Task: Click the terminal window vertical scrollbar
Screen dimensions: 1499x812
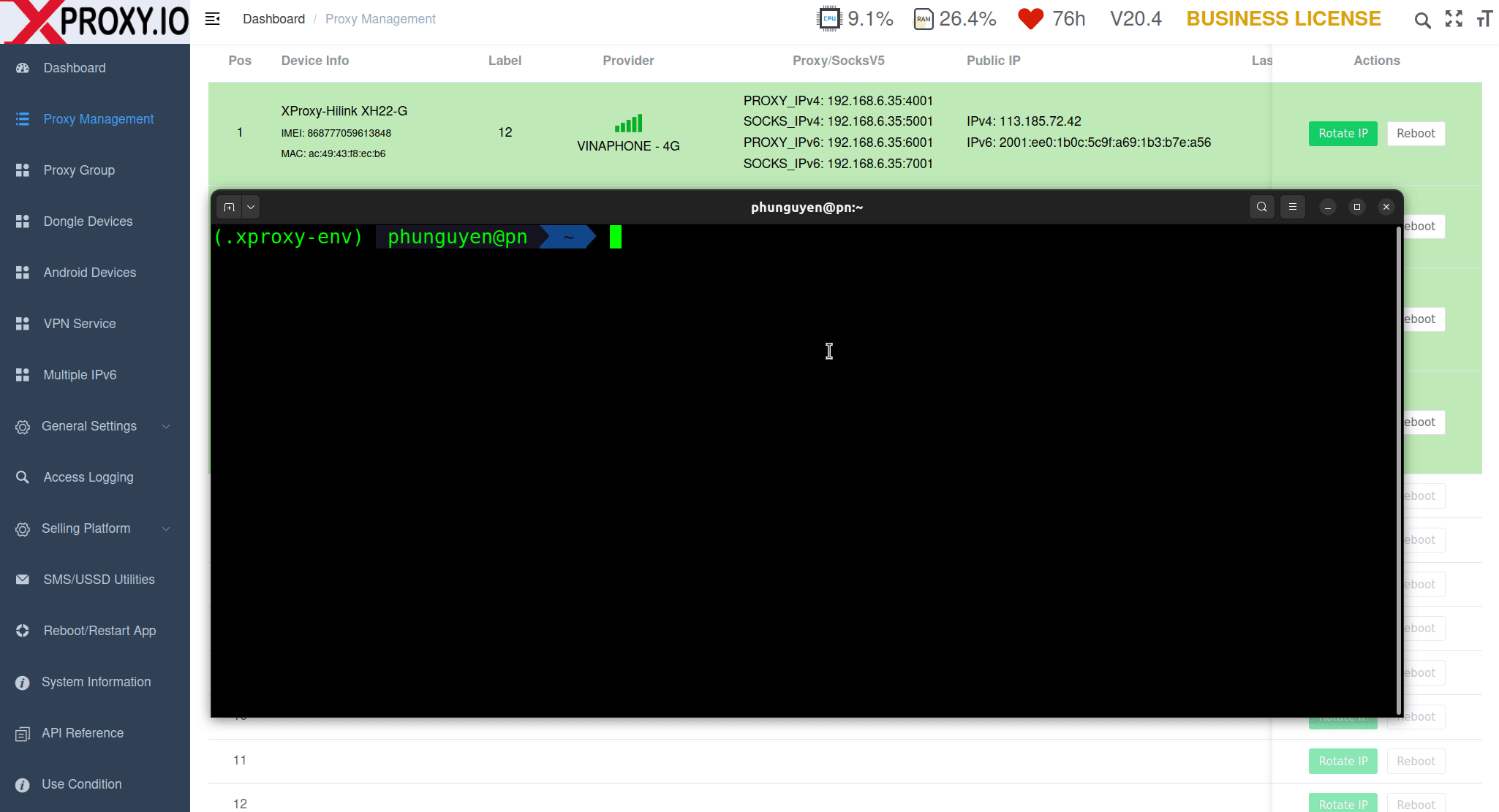Action: (1399, 468)
